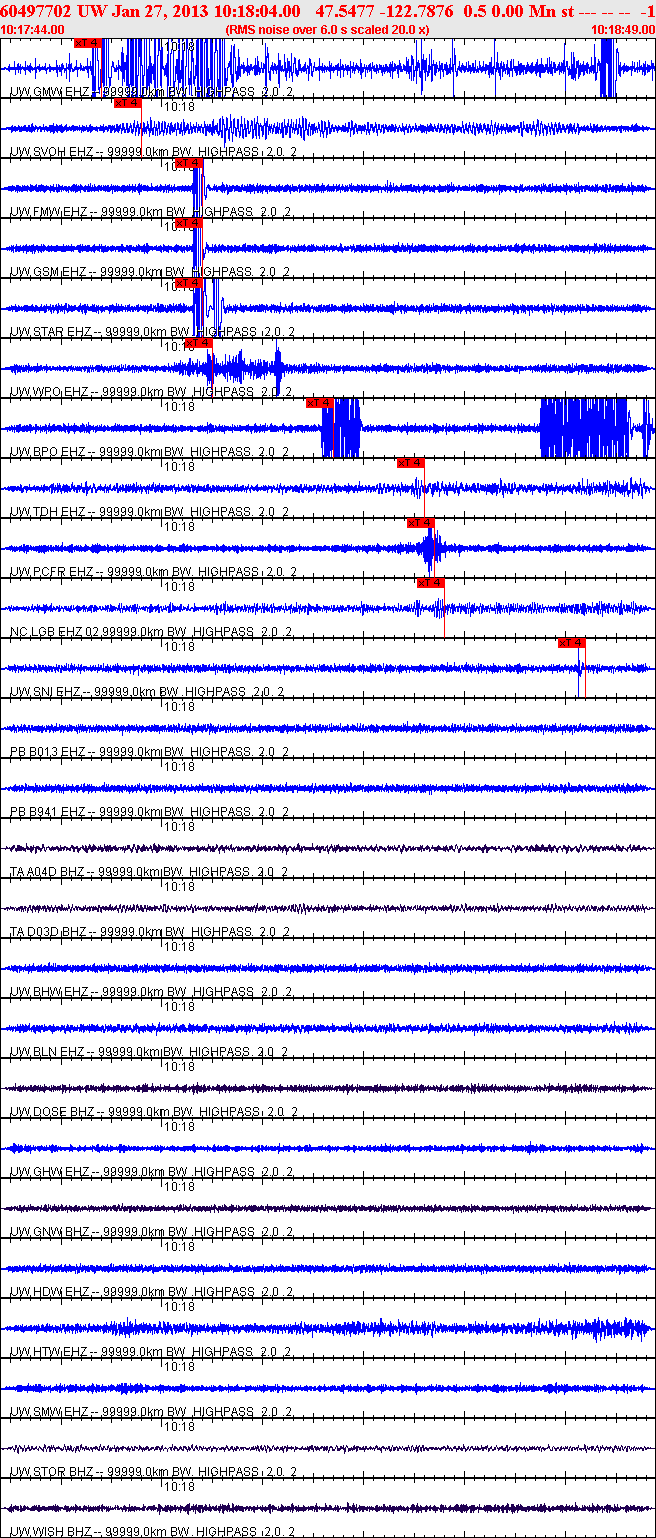Viewport: 656px width, 1538px height.
Task: Select the UW.BHW EHZ station label
Action: [x=150, y=991]
